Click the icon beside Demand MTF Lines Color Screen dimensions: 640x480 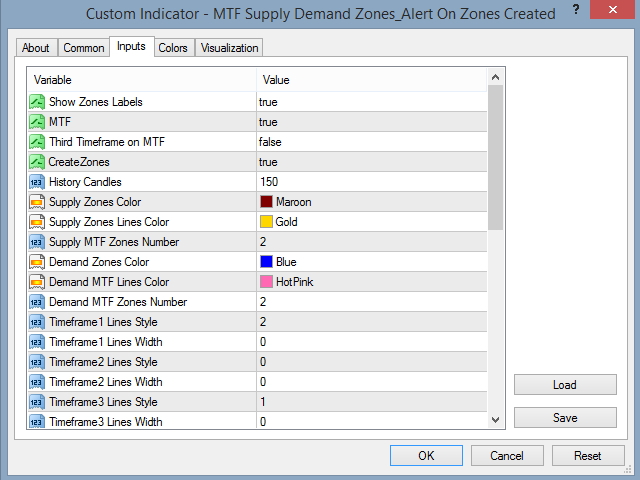point(37,282)
